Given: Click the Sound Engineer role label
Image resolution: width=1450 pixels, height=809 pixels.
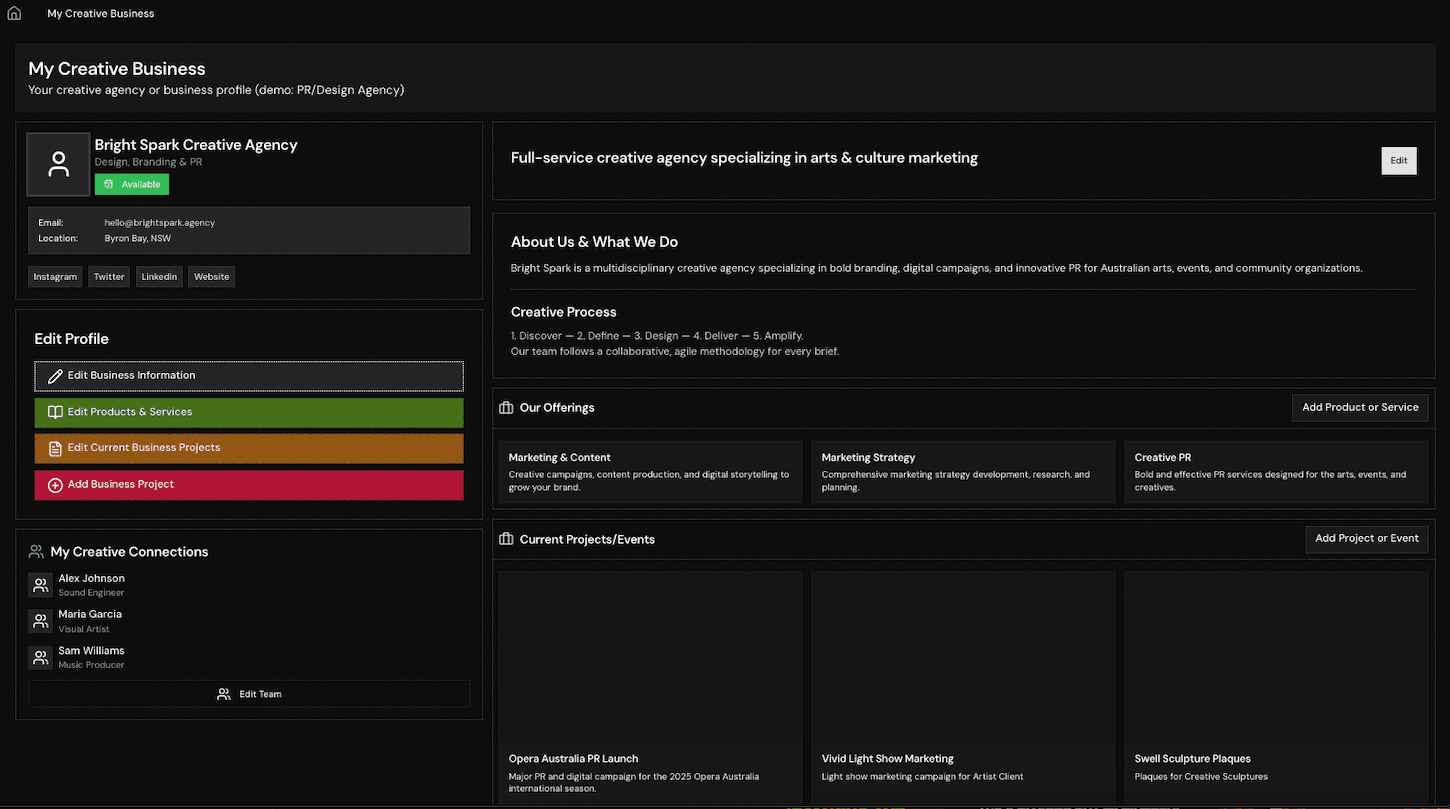Looking at the screenshot, I should (x=91, y=593).
